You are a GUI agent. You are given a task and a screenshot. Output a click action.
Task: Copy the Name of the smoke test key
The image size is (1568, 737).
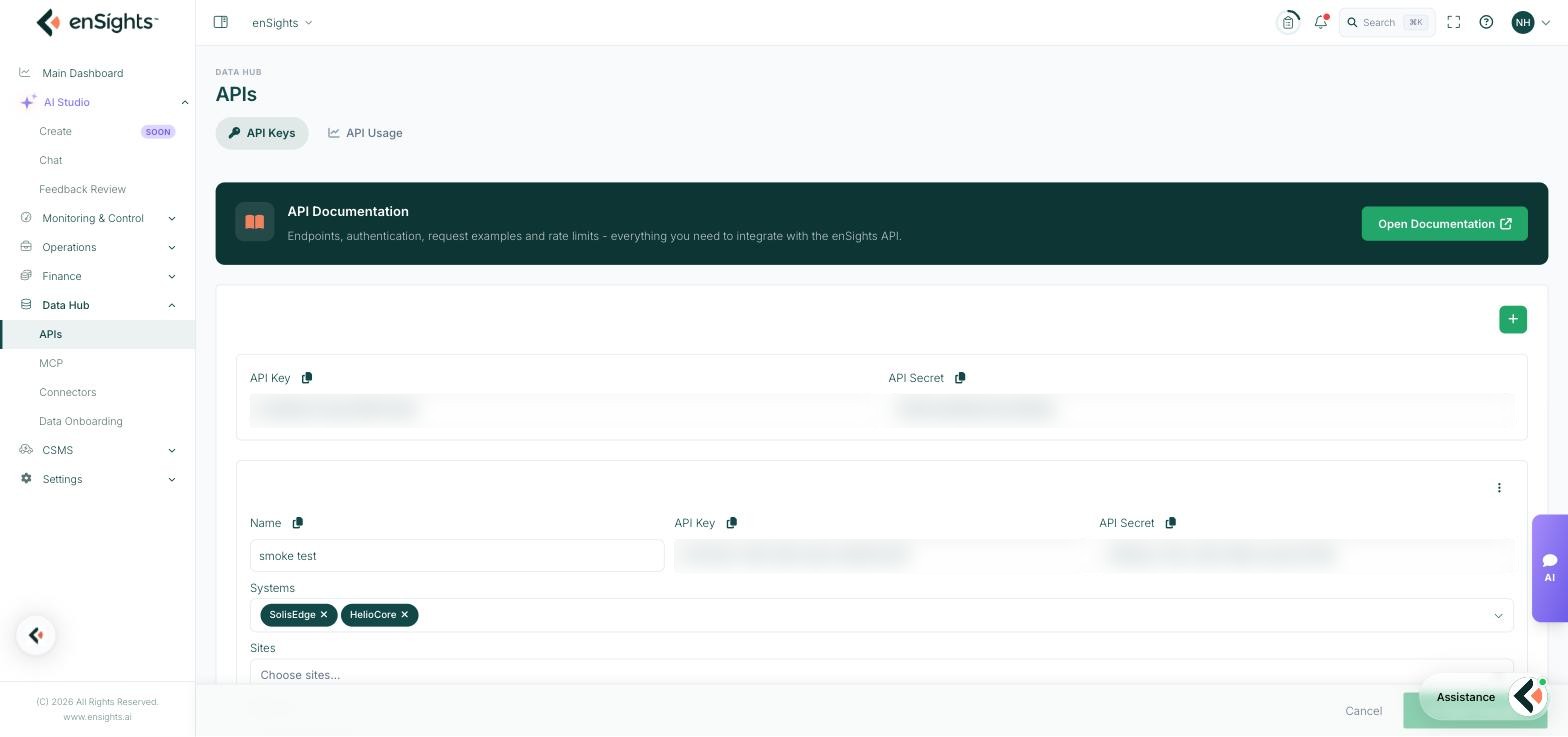click(x=297, y=523)
